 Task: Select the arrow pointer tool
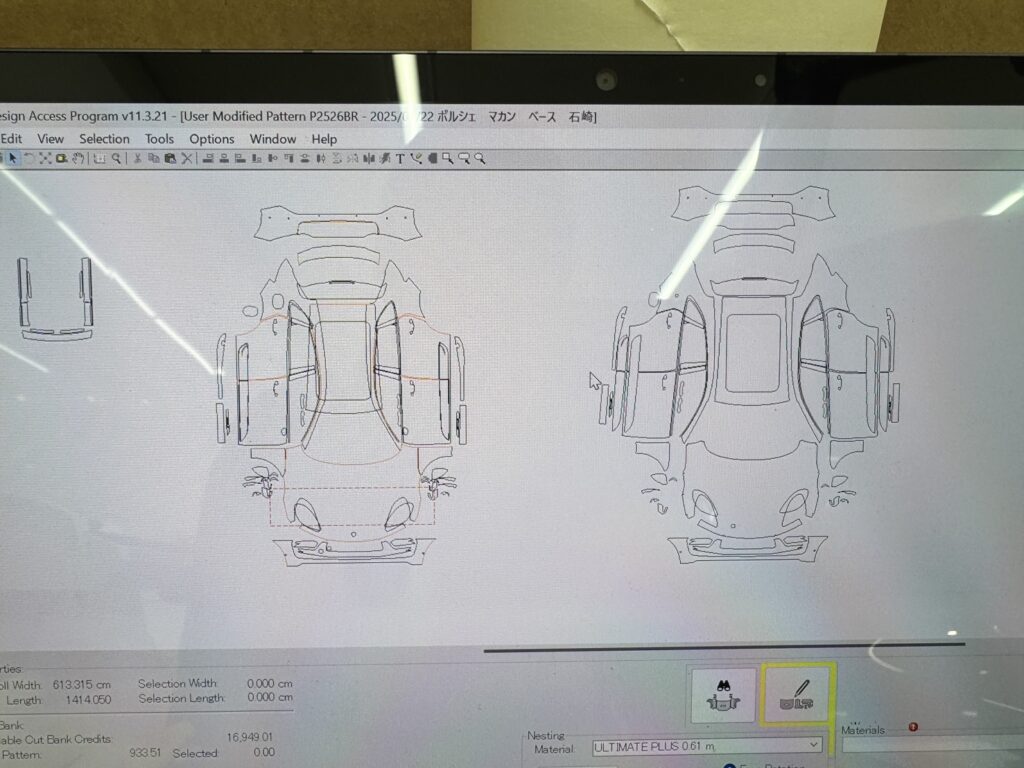(x=12, y=158)
